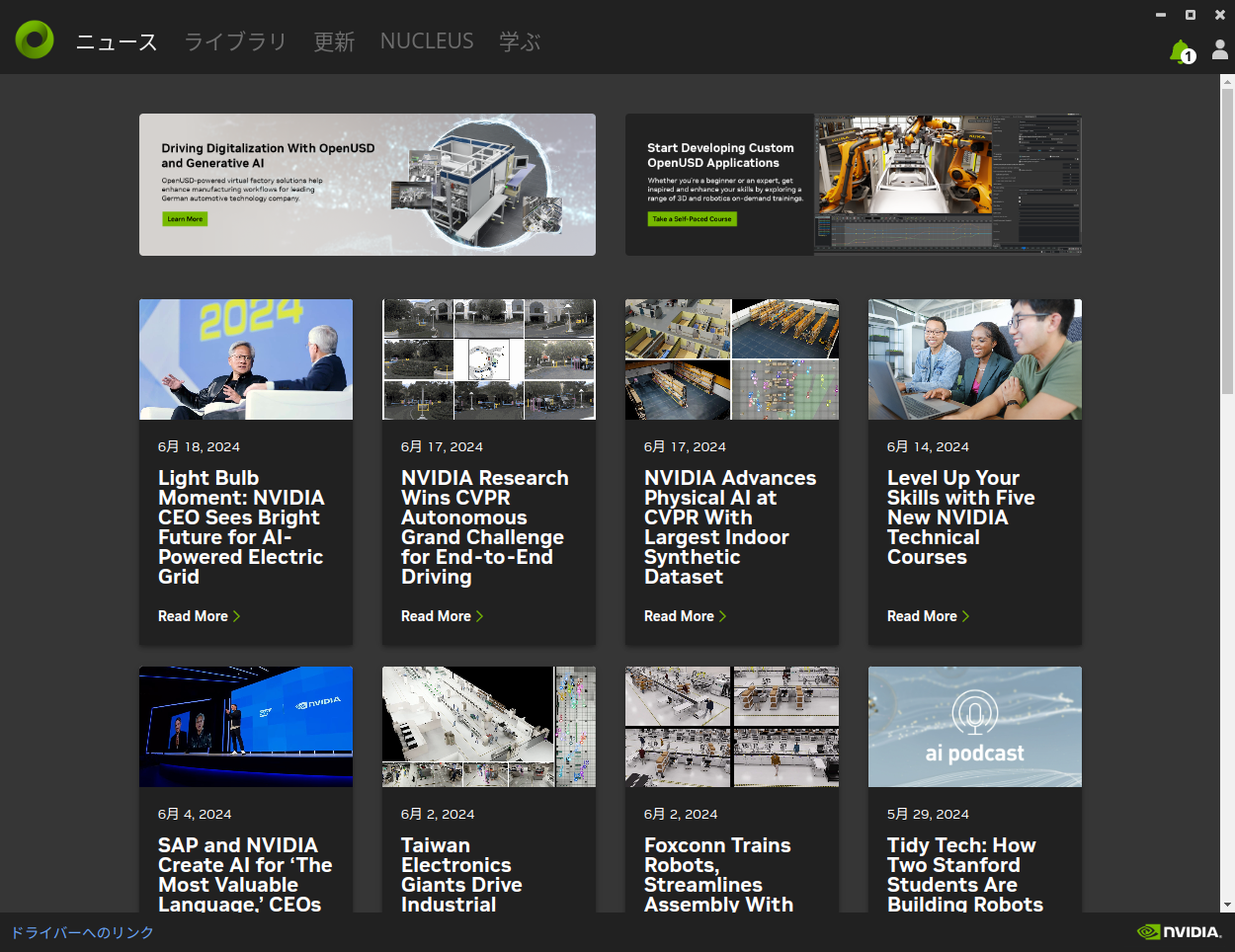Viewport: 1235px width, 952px height.
Task: Click the ai podcast microphone thumbnail
Action: (x=975, y=727)
